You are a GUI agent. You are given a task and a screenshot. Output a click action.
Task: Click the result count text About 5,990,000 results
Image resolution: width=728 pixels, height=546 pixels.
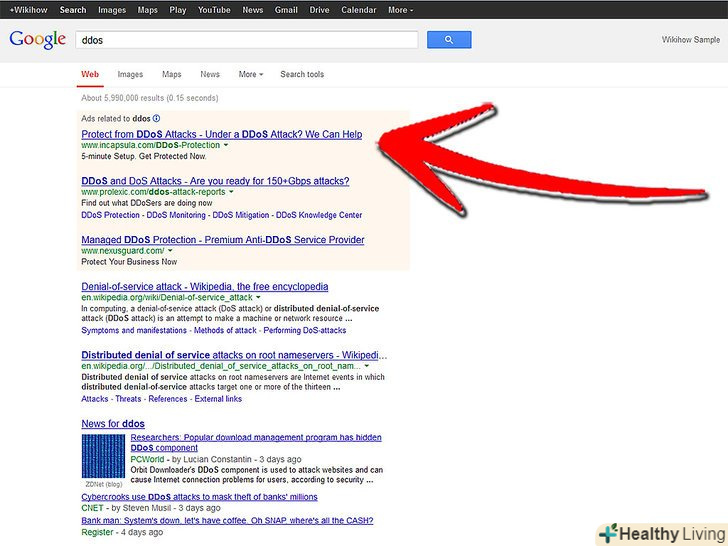tap(150, 98)
